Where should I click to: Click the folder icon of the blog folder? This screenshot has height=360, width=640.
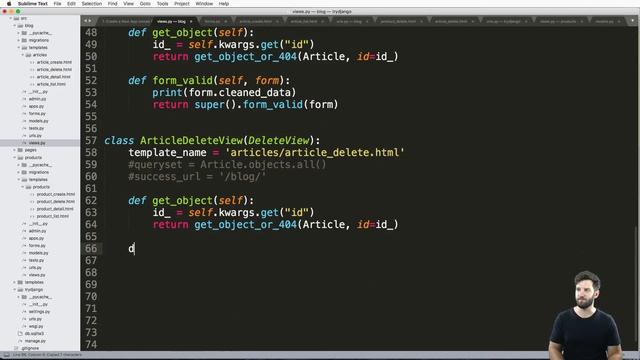(x=20, y=26)
